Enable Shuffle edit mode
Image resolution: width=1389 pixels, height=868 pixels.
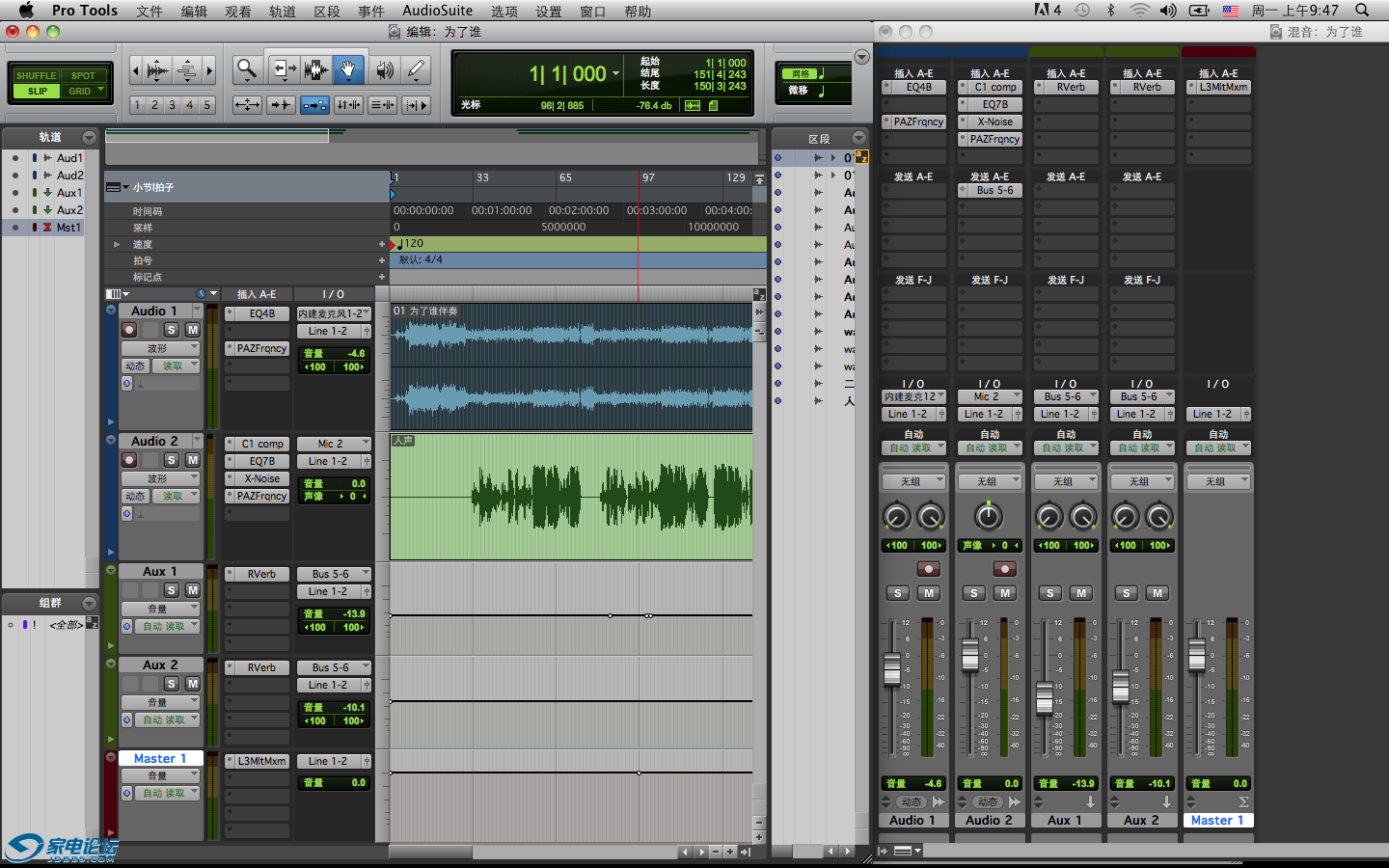pyautogui.click(x=36, y=75)
